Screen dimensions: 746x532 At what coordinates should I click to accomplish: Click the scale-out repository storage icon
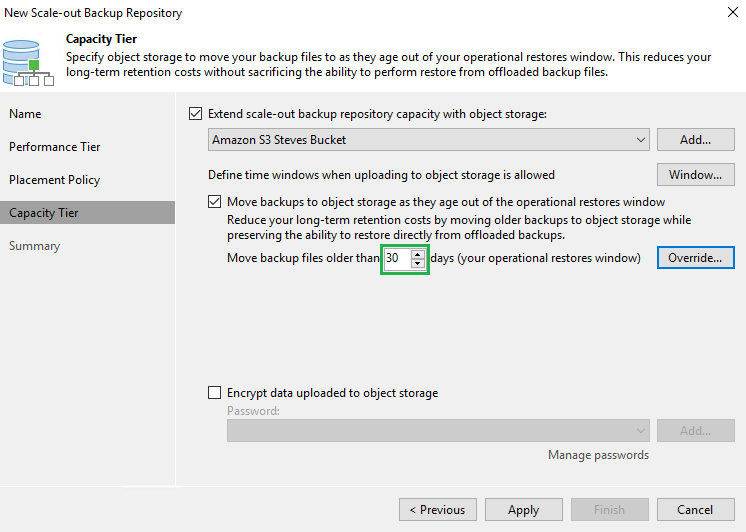point(29,60)
